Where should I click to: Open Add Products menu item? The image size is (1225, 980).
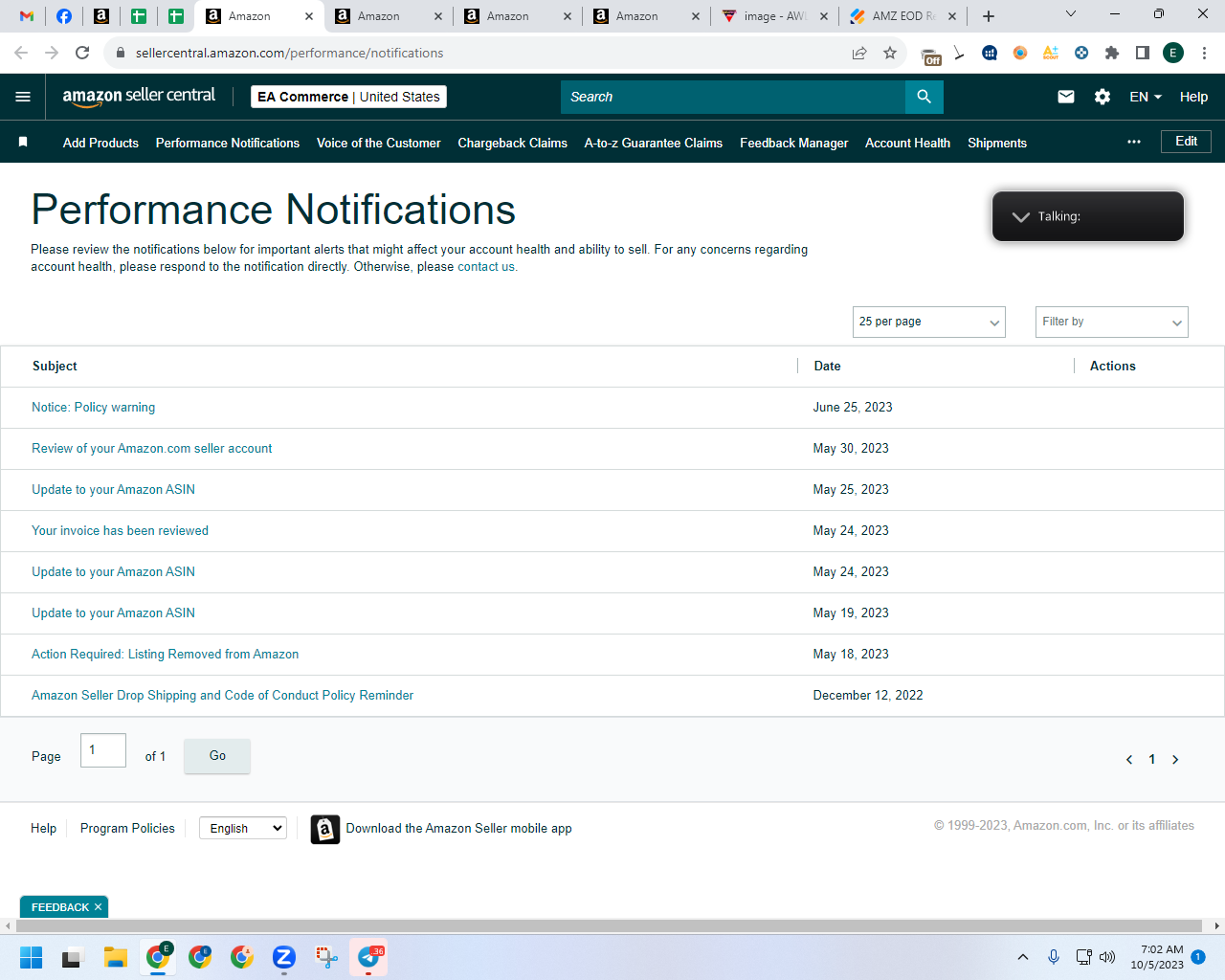[100, 143]
